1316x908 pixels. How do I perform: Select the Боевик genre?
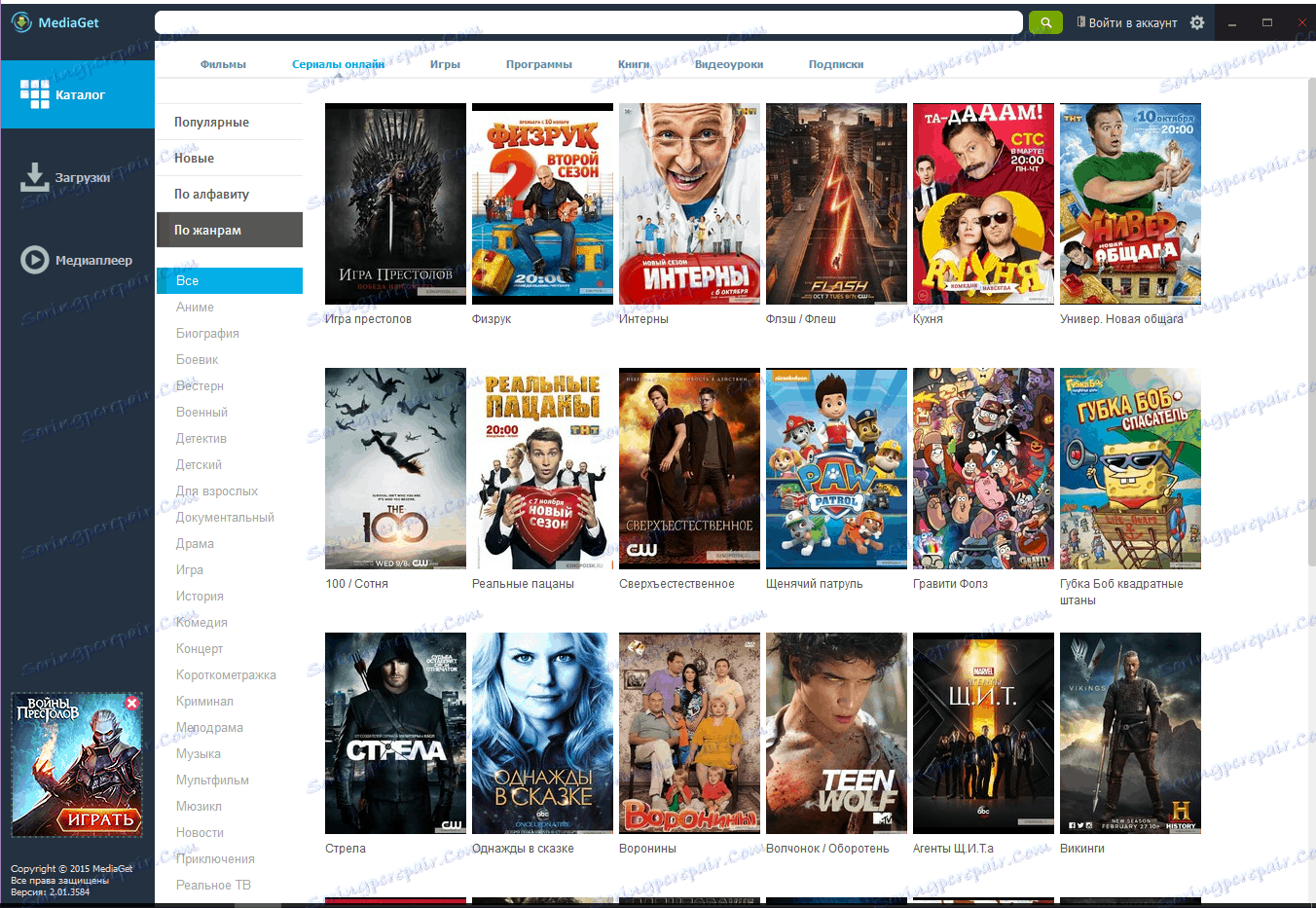point(197,359)
